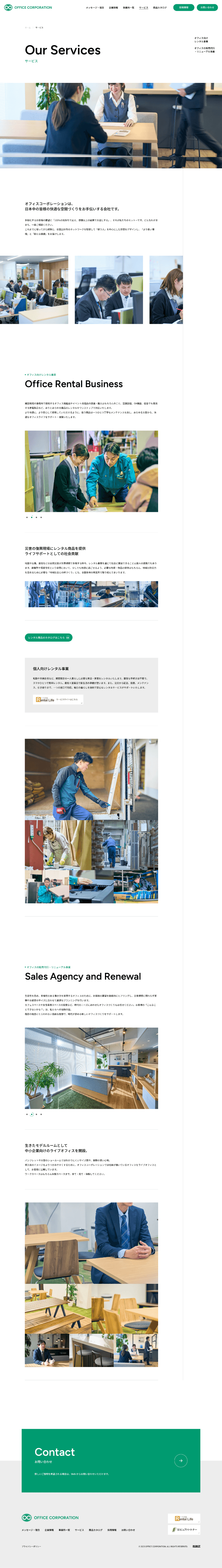
Task: Select first slider dot under Office Rental photo
Action: (27, 517)
